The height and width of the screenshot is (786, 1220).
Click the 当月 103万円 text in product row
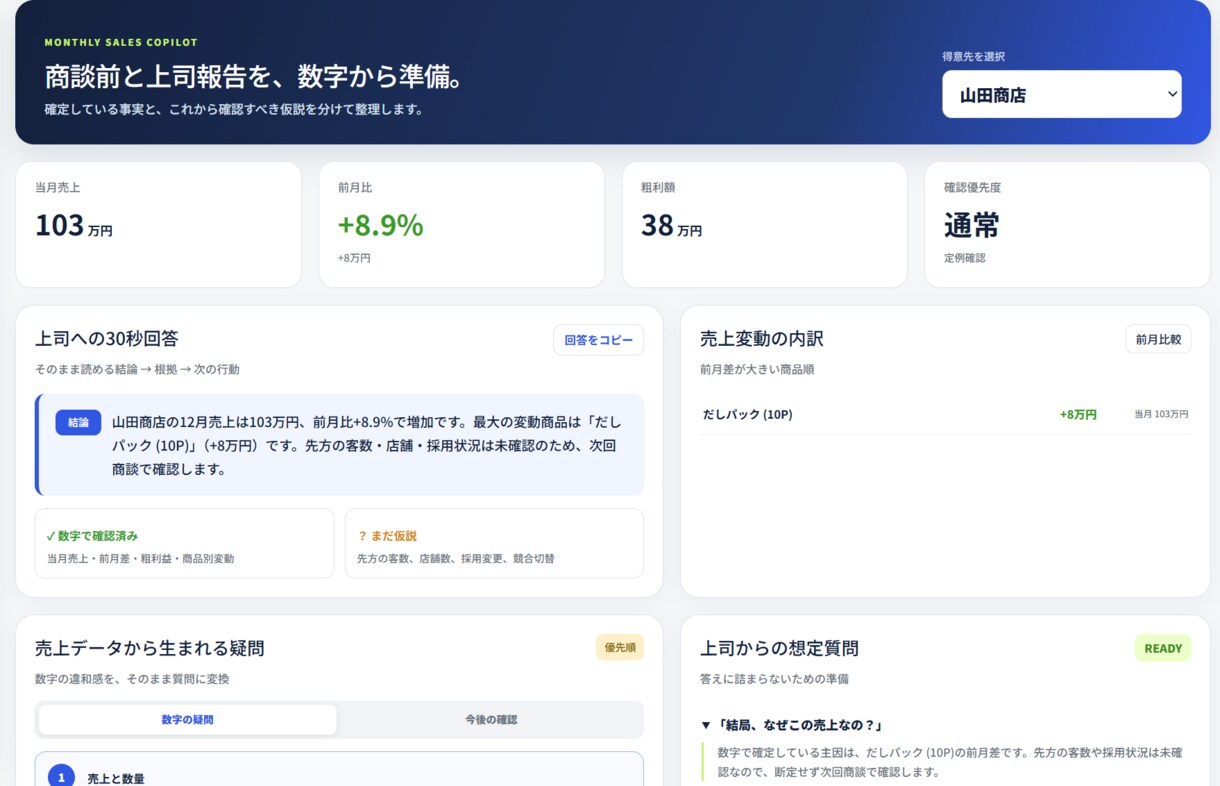pos(1161,414)
